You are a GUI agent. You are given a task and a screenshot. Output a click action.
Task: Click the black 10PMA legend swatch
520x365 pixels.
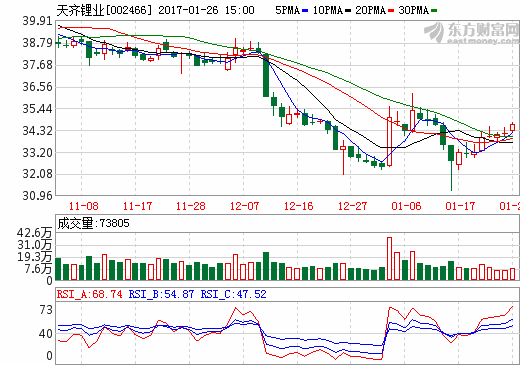[348, 11]
